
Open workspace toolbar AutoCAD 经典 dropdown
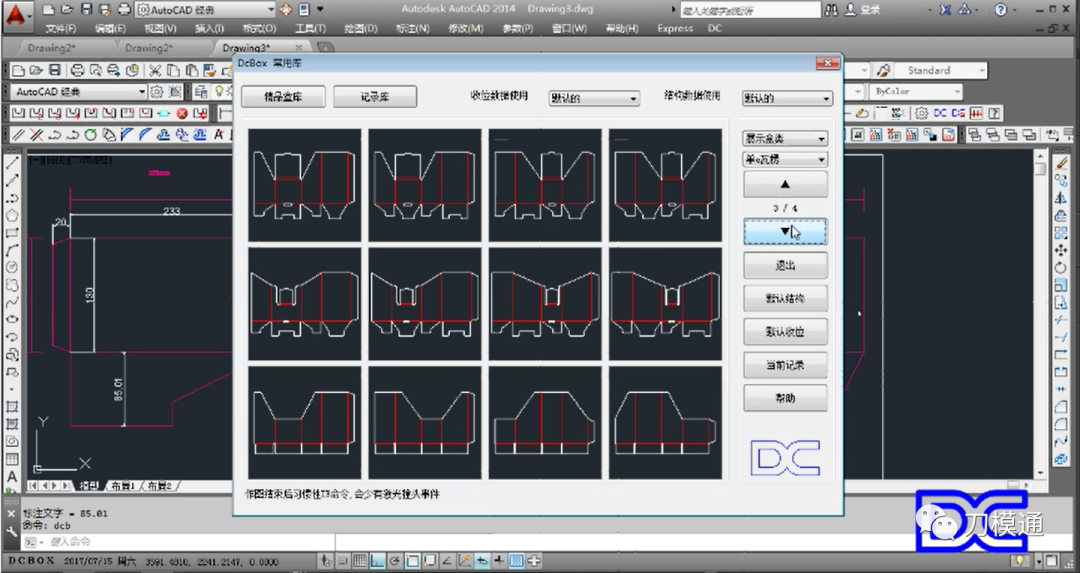tap(79, 92)
